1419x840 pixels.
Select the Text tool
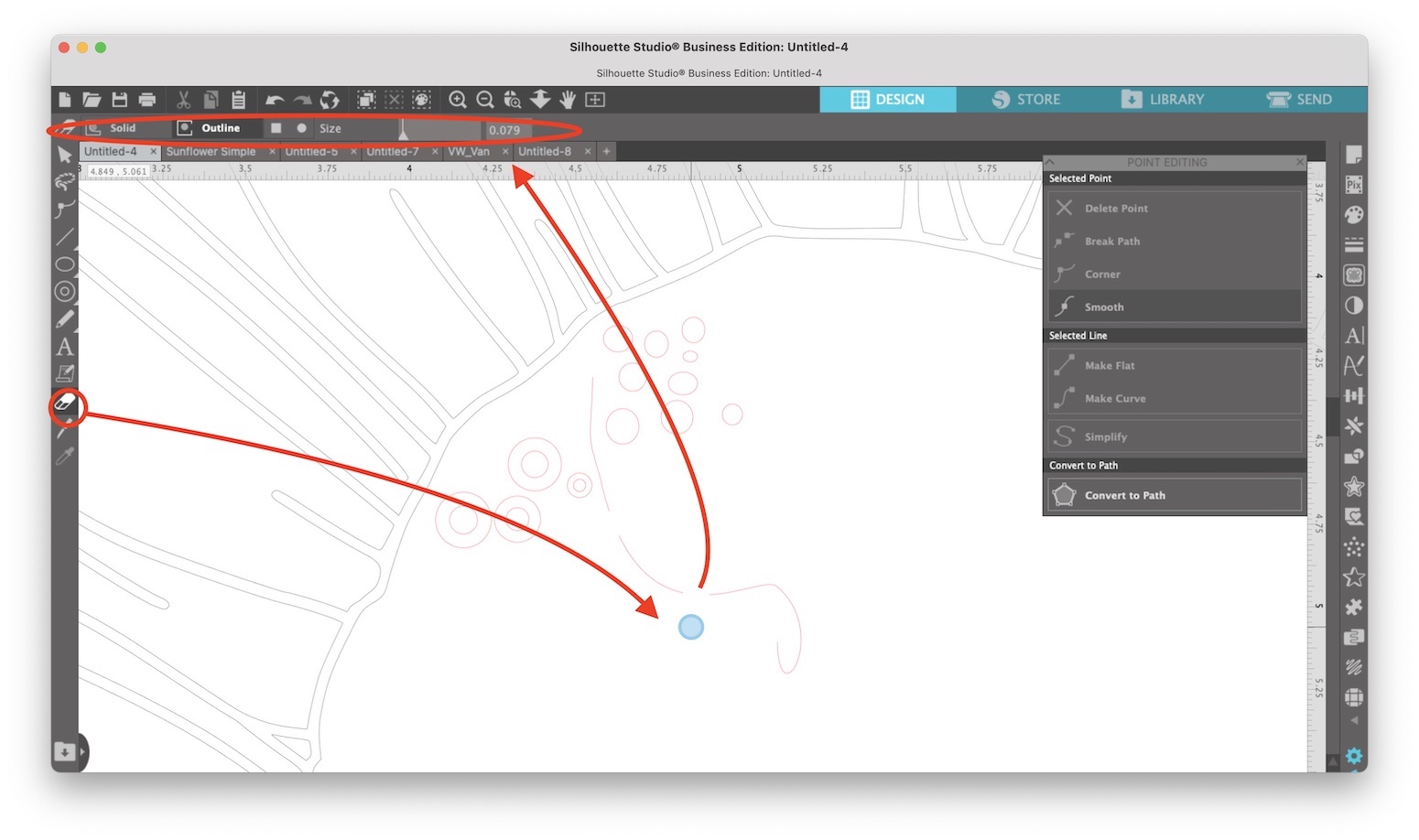65,347
